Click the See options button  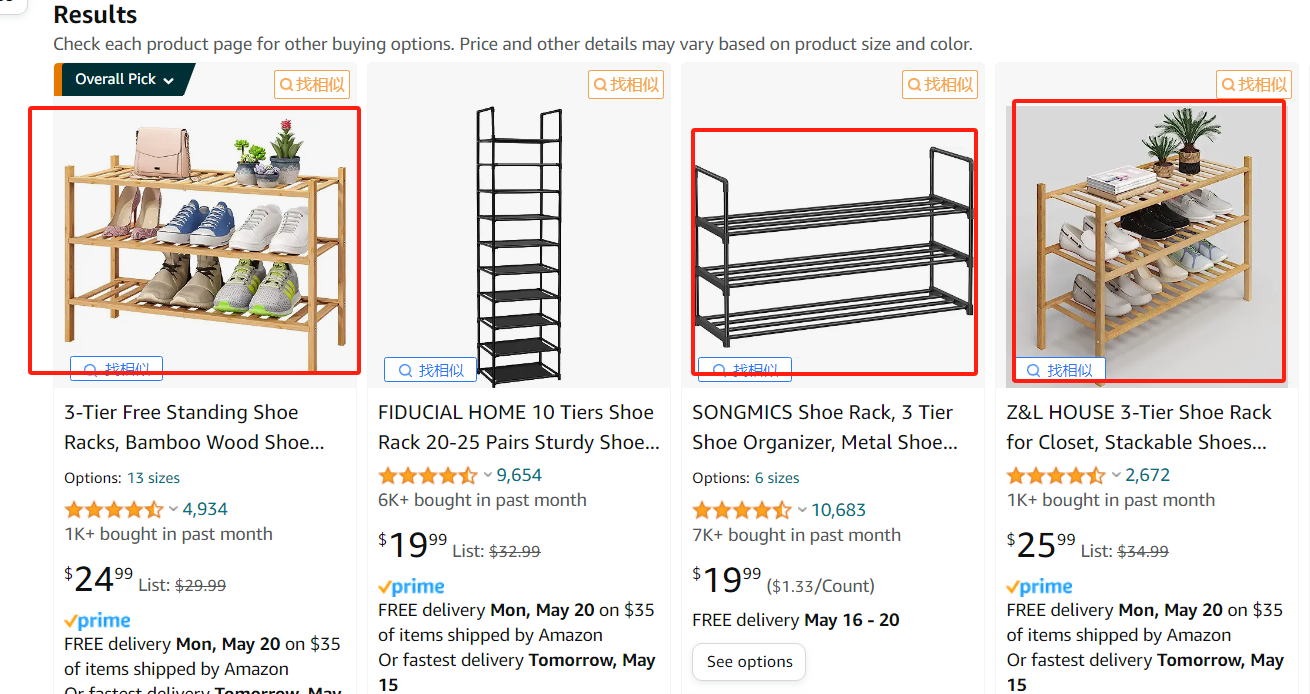coord(749,662)
